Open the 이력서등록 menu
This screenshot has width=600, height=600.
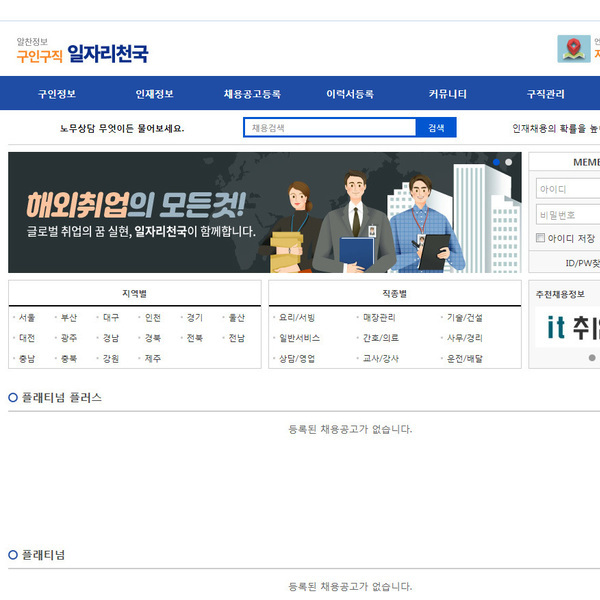(x=350, y=94)
